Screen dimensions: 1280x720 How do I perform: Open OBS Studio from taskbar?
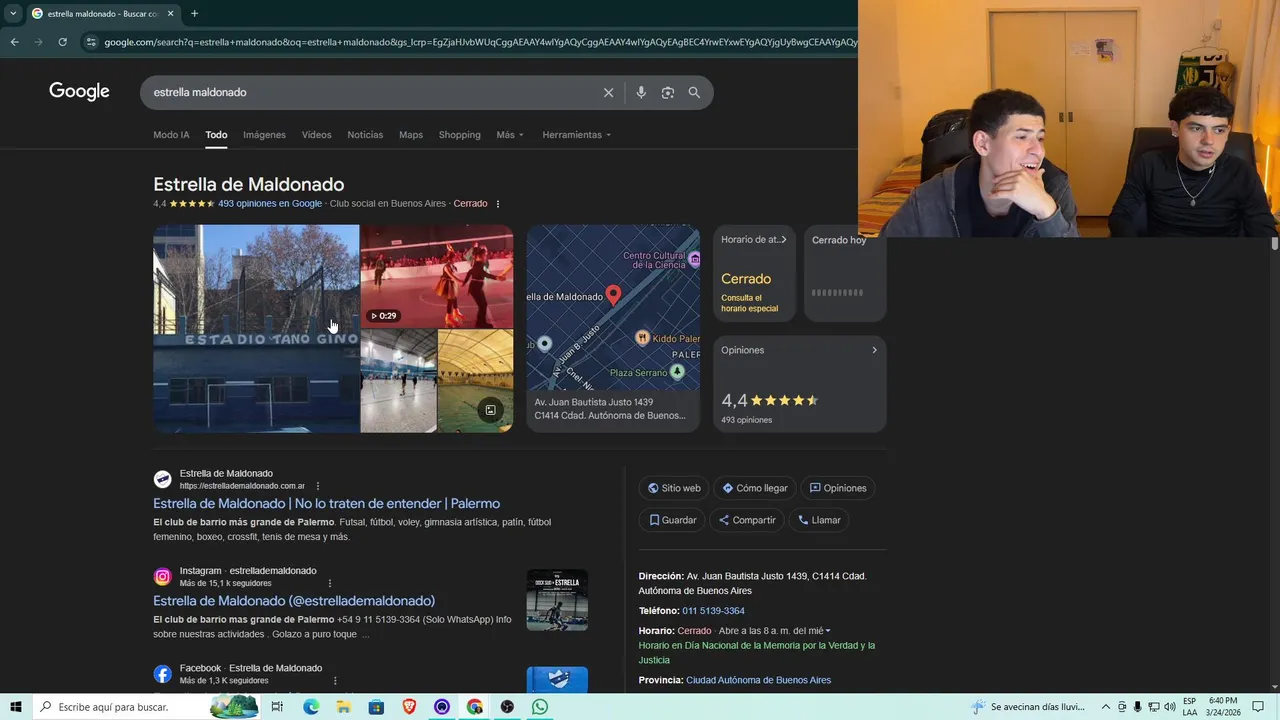click(507, 707)
